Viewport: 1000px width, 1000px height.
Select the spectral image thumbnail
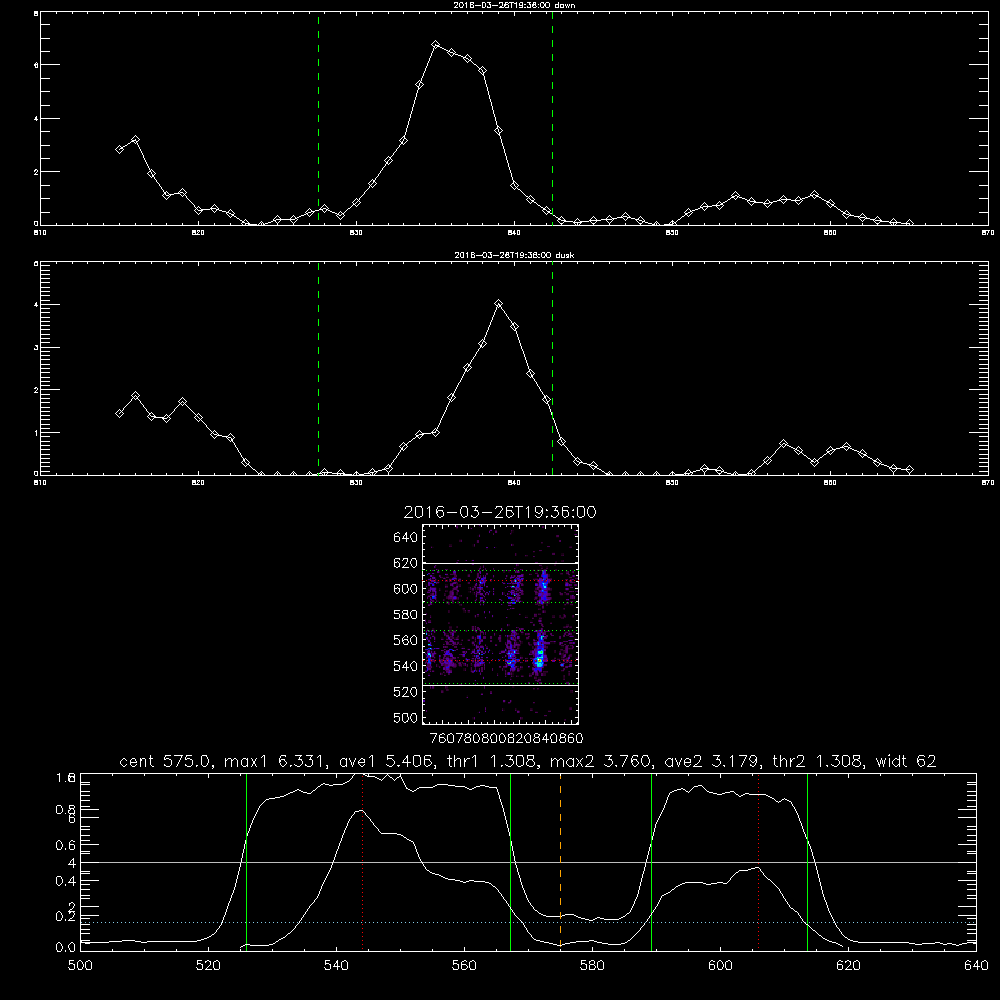501,624
